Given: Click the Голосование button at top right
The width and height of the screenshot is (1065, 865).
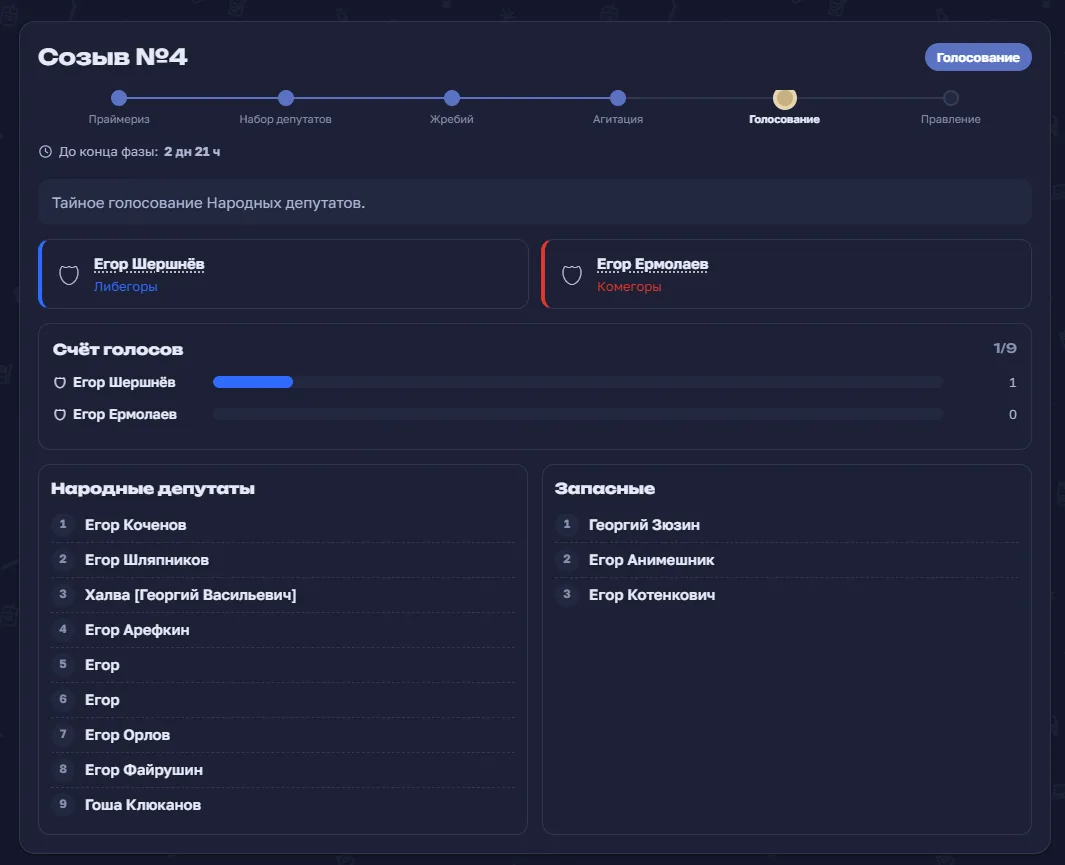Looking at the screenshot, I should 978,58.
